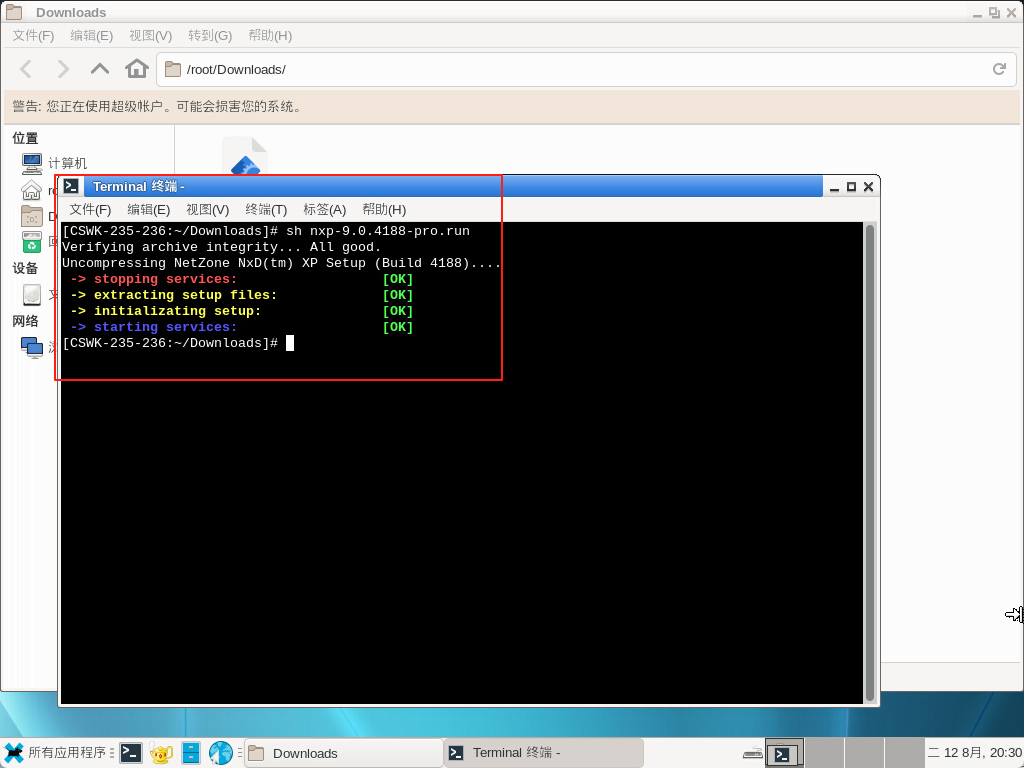Open file manager 视图(V) menu
Viewport: 1024px width, 768px height.
tap(150, 36)
